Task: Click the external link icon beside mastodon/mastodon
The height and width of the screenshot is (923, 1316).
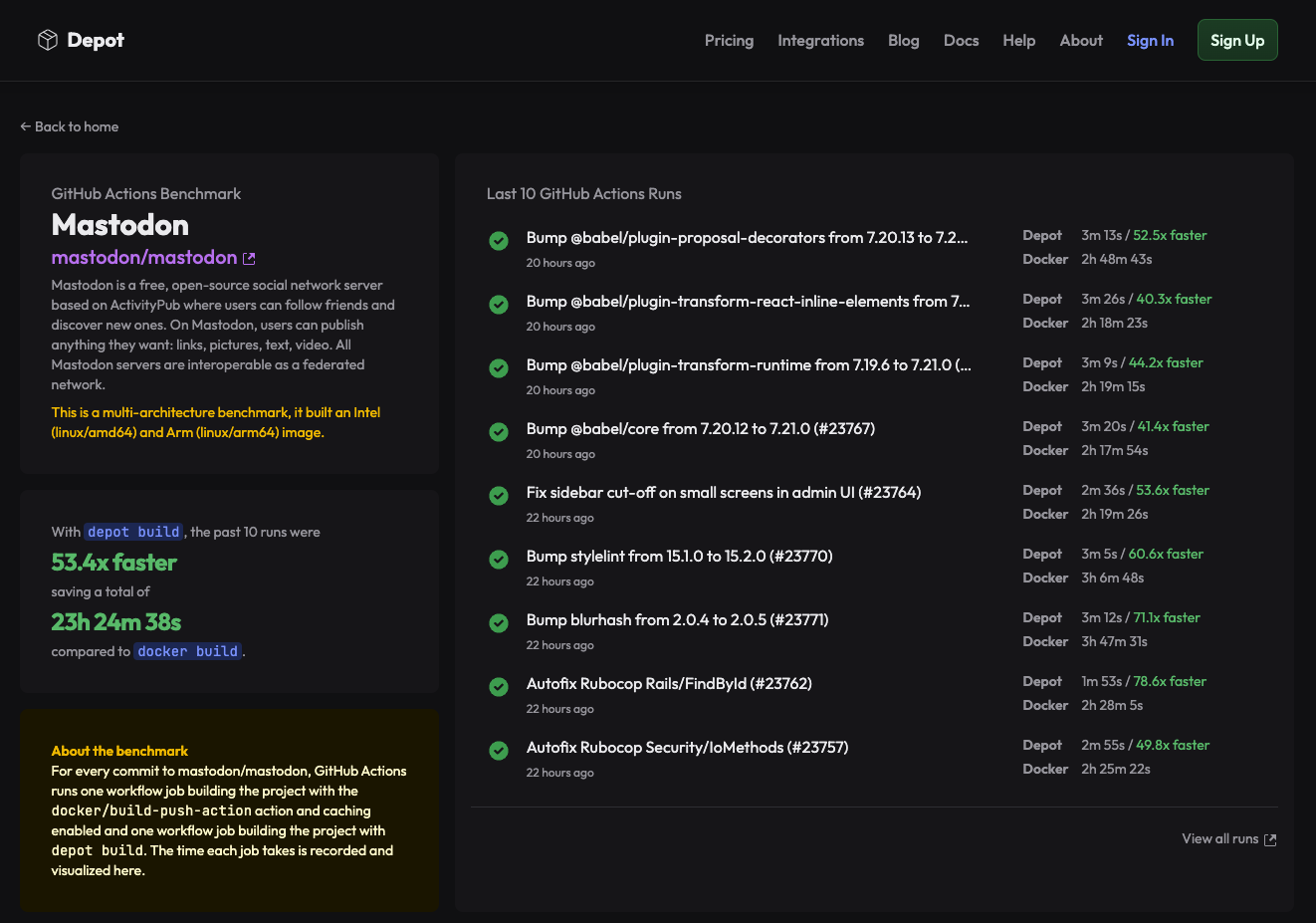Action: 249,259
